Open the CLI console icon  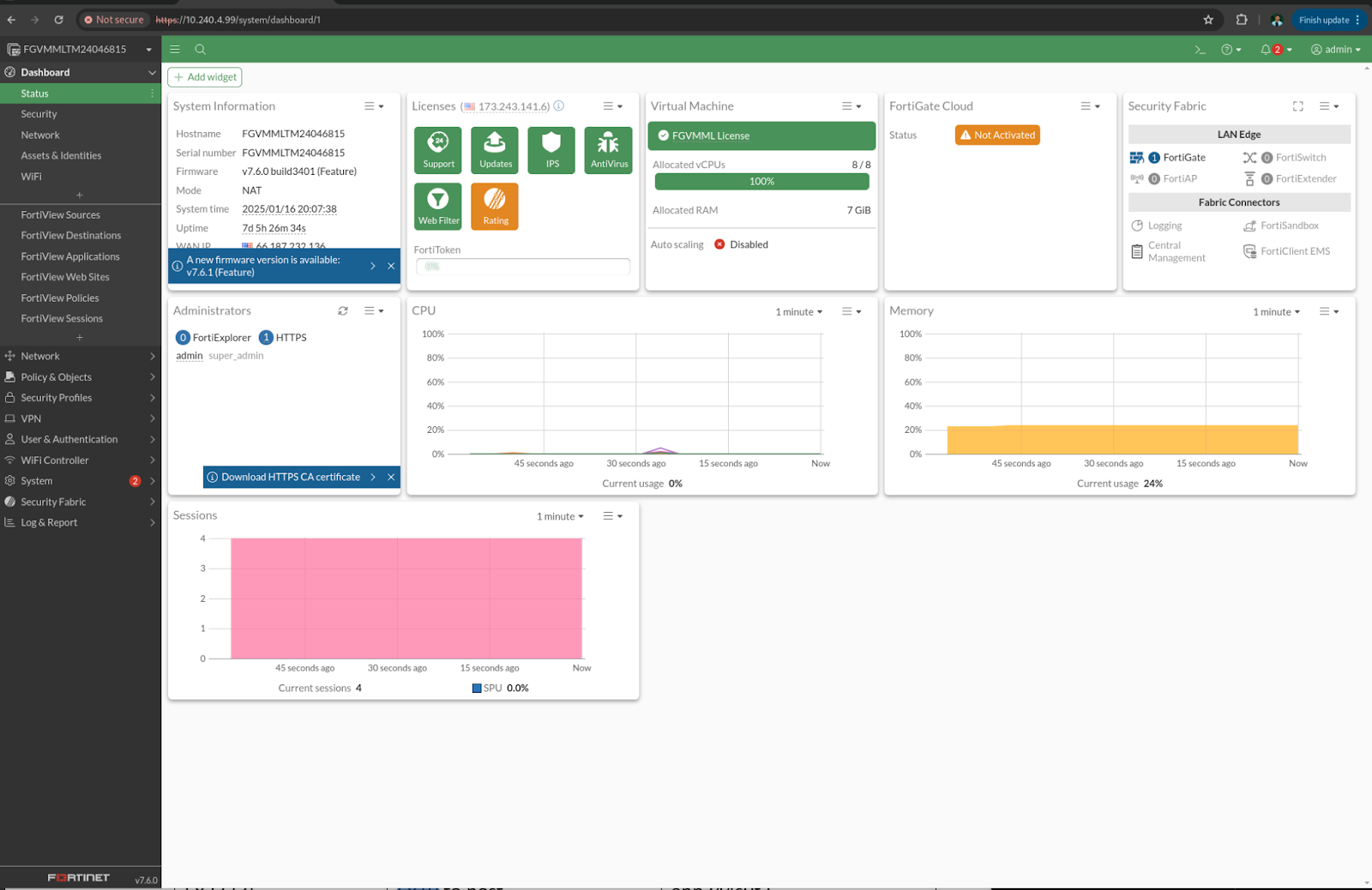tap(1200, 50)
